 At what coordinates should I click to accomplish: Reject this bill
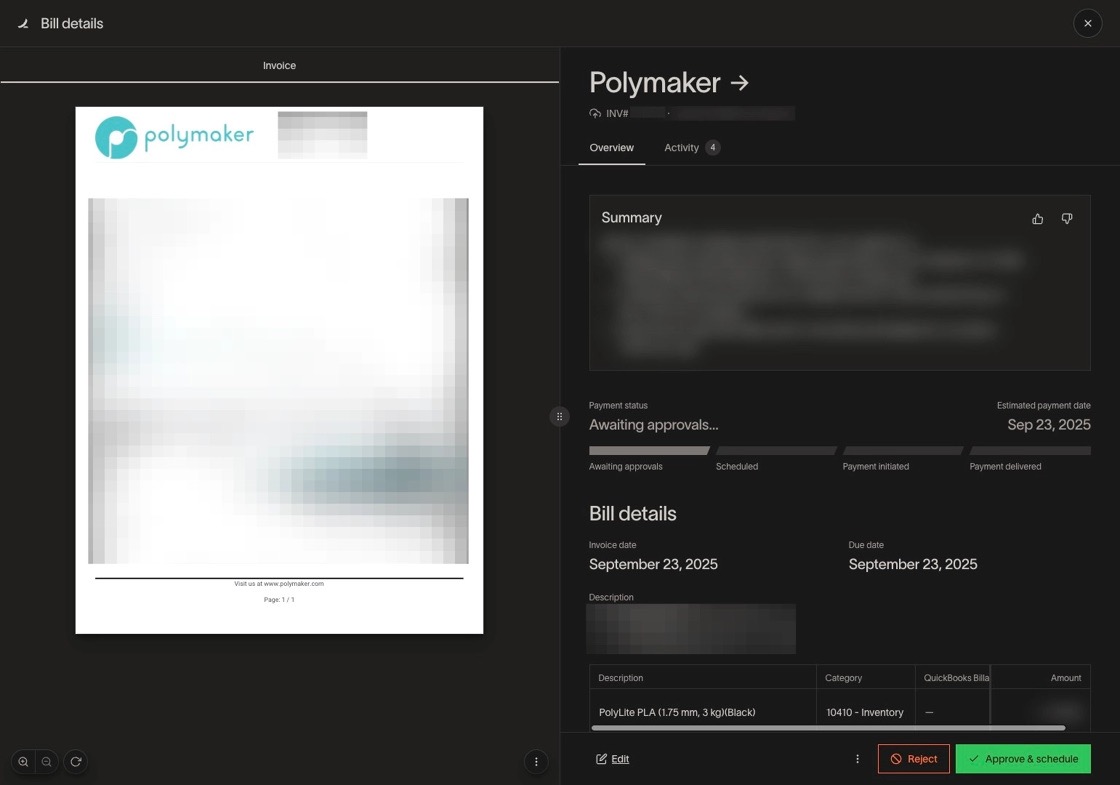(x=913, y=759)
